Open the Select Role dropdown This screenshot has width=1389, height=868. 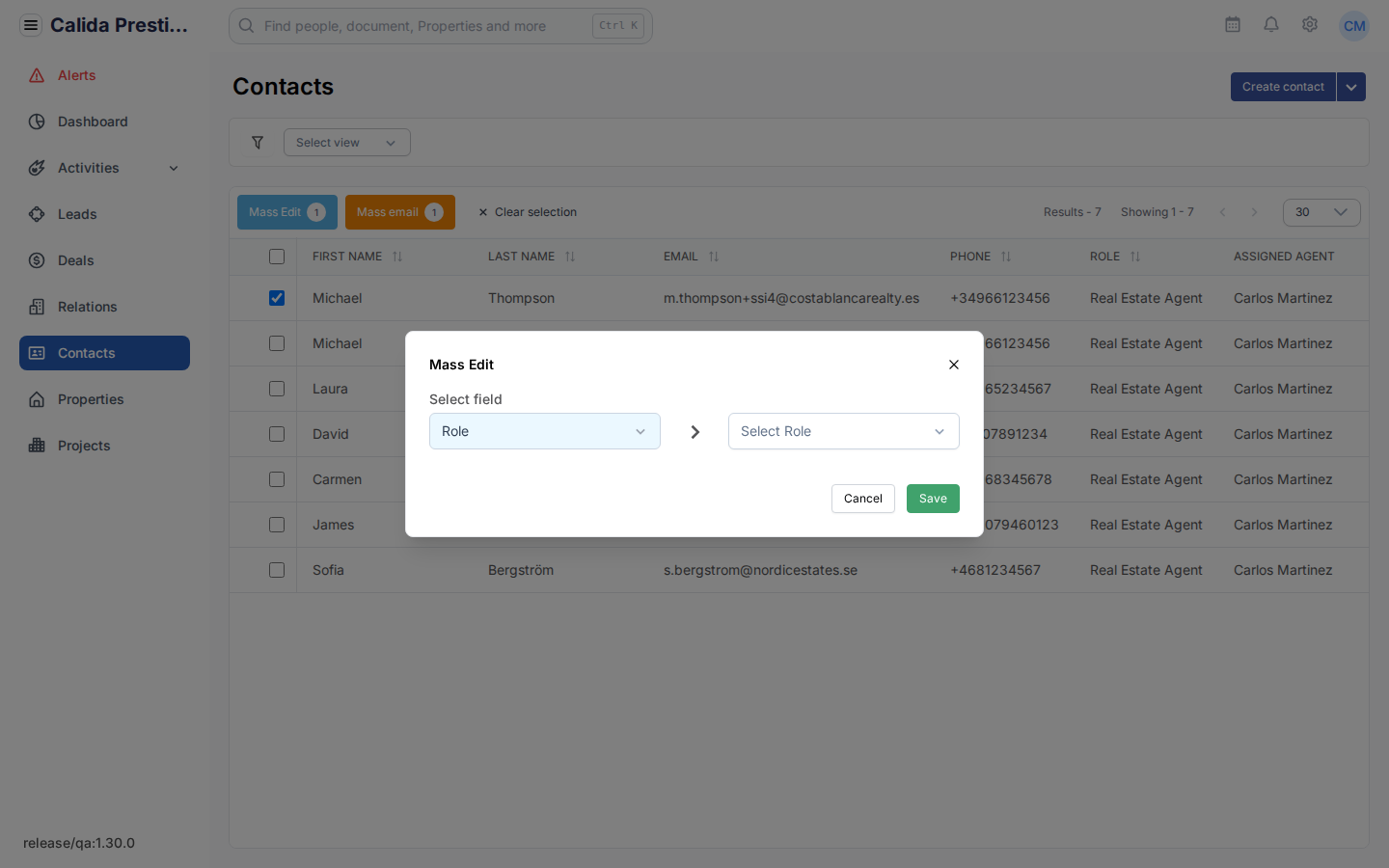[844, 431]
